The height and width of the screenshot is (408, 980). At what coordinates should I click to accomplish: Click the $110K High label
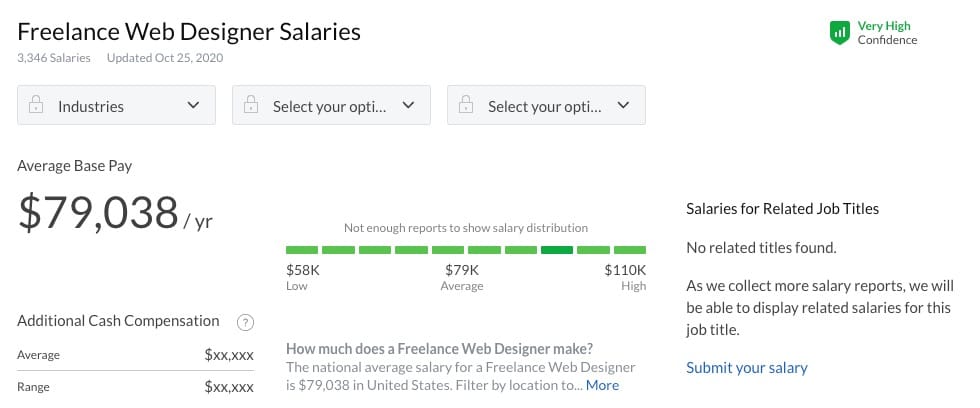(625, 270)
